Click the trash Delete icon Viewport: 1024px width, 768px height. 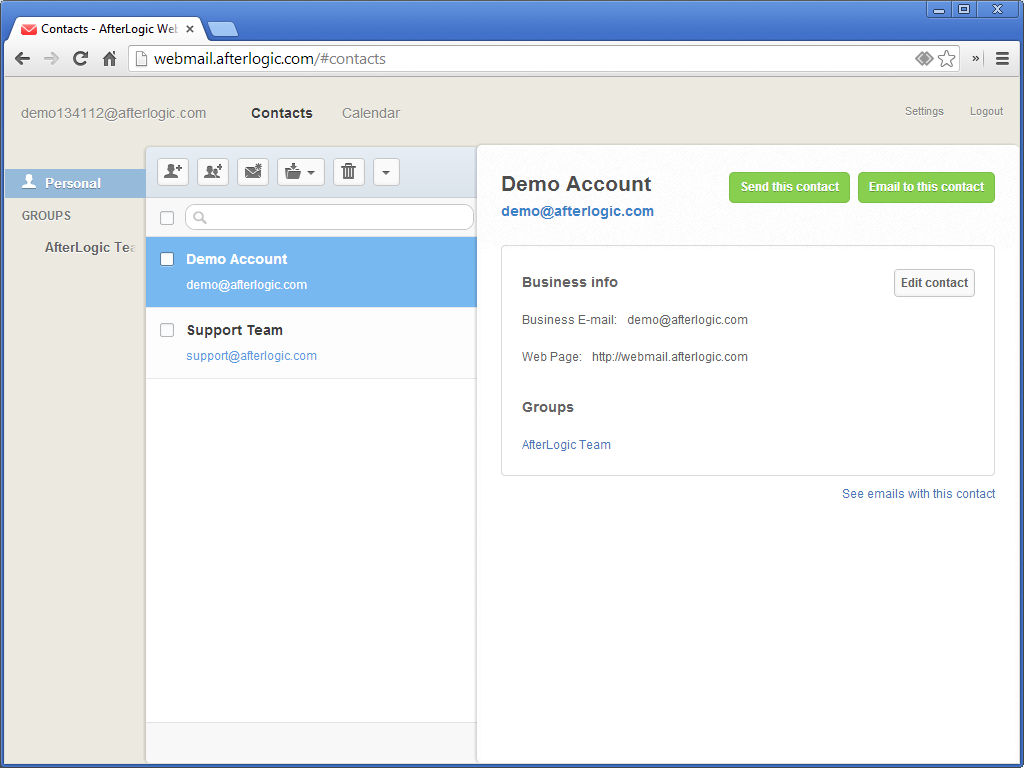349,172
